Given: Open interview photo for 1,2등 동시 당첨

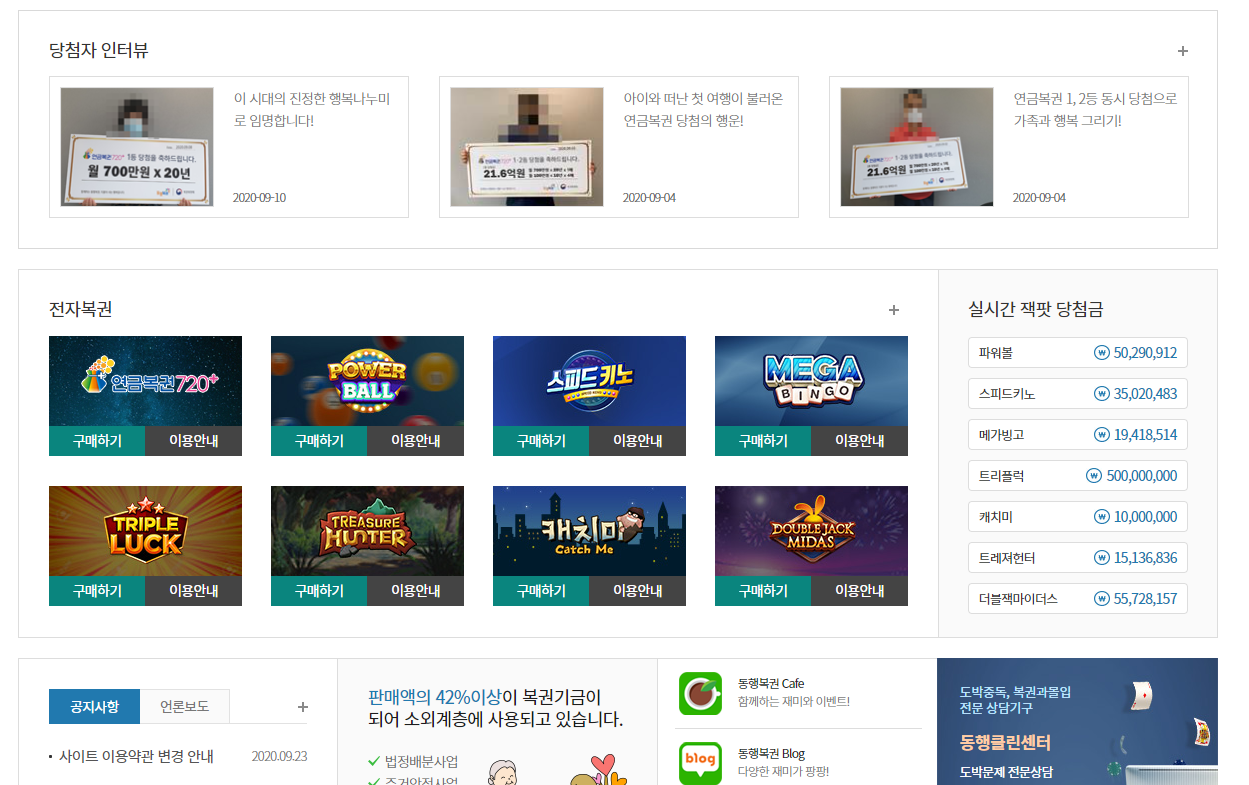Looking at the screenshot, I should (917, 147).
